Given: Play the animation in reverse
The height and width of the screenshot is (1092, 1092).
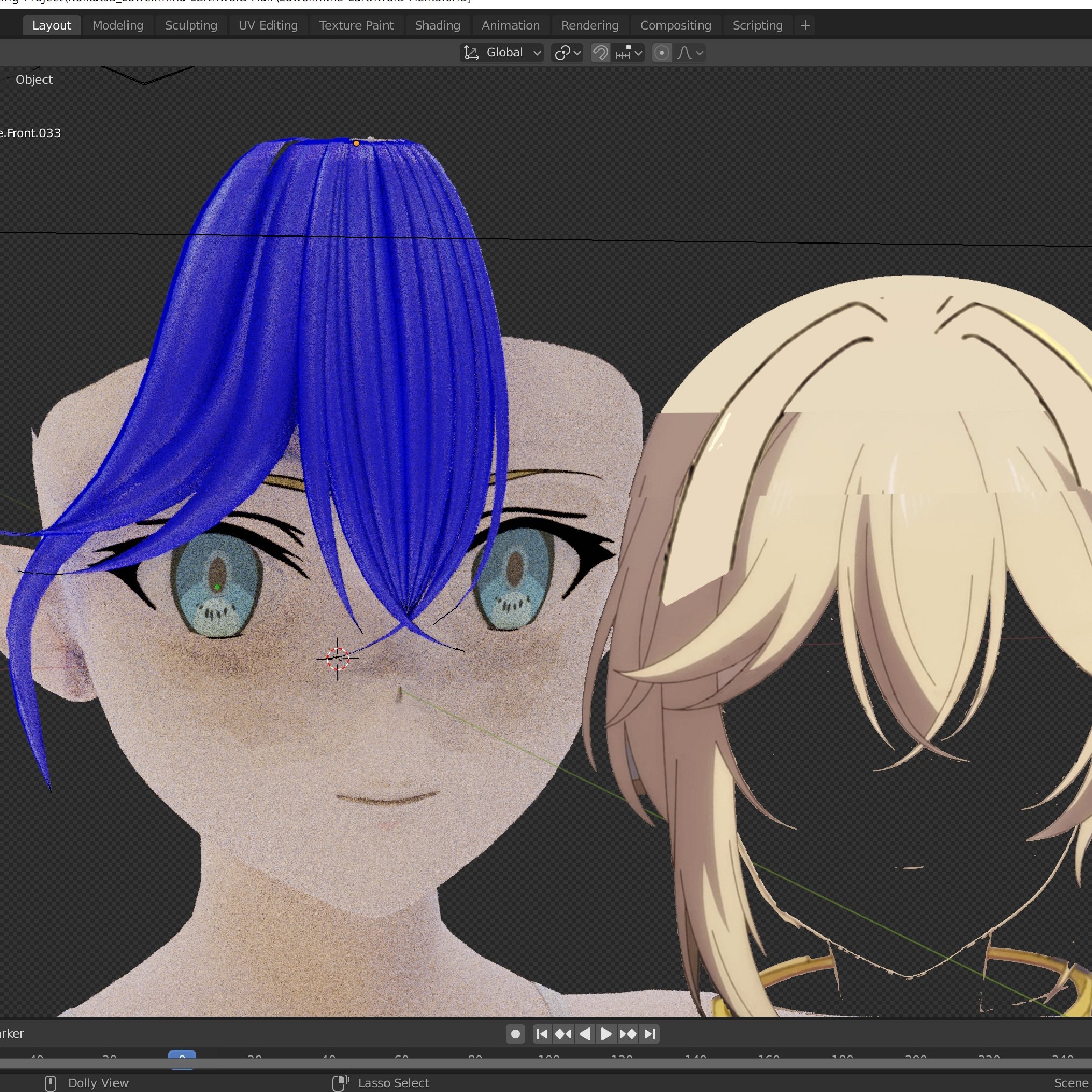Looking at the screenshot, I should [x=585, y=1034].
